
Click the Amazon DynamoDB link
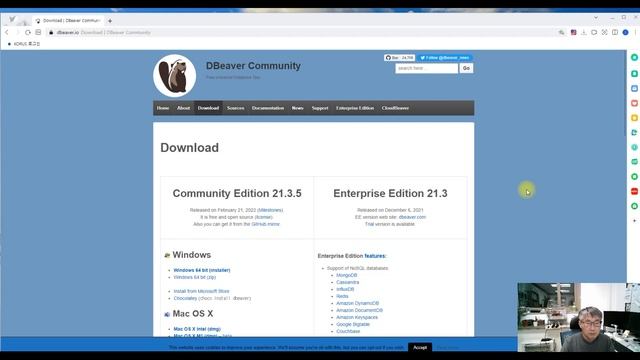click(358, 303)
